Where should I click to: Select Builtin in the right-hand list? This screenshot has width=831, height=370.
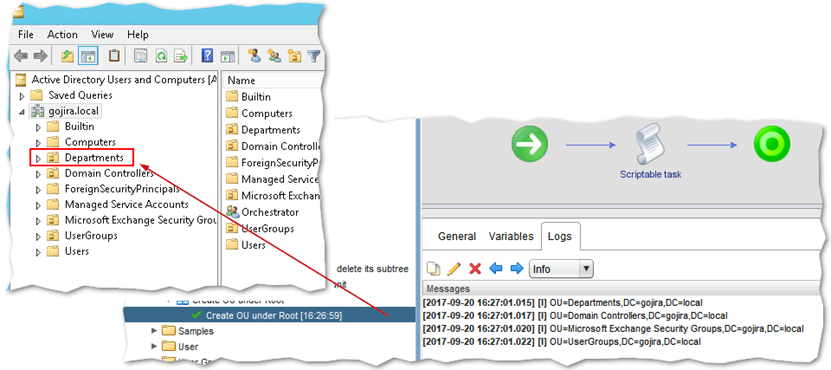(x=256, y=97)
